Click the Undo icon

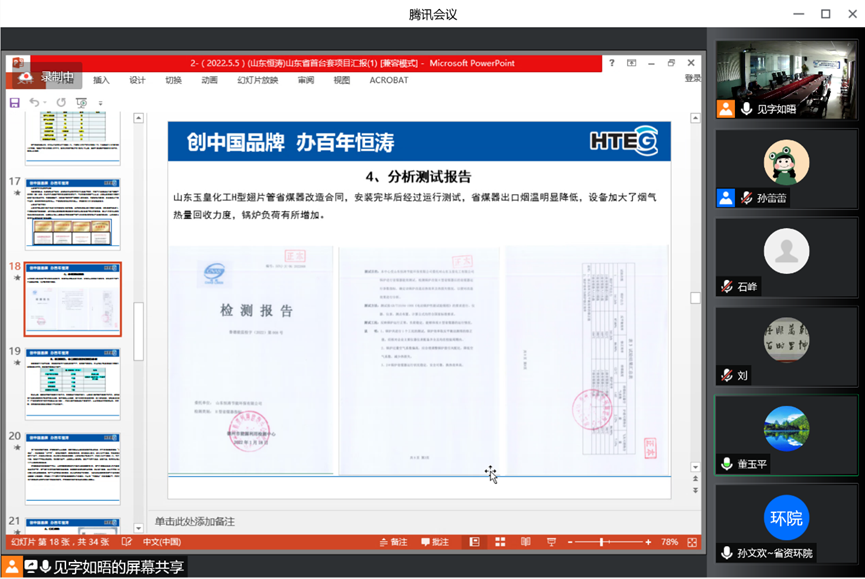34,102
